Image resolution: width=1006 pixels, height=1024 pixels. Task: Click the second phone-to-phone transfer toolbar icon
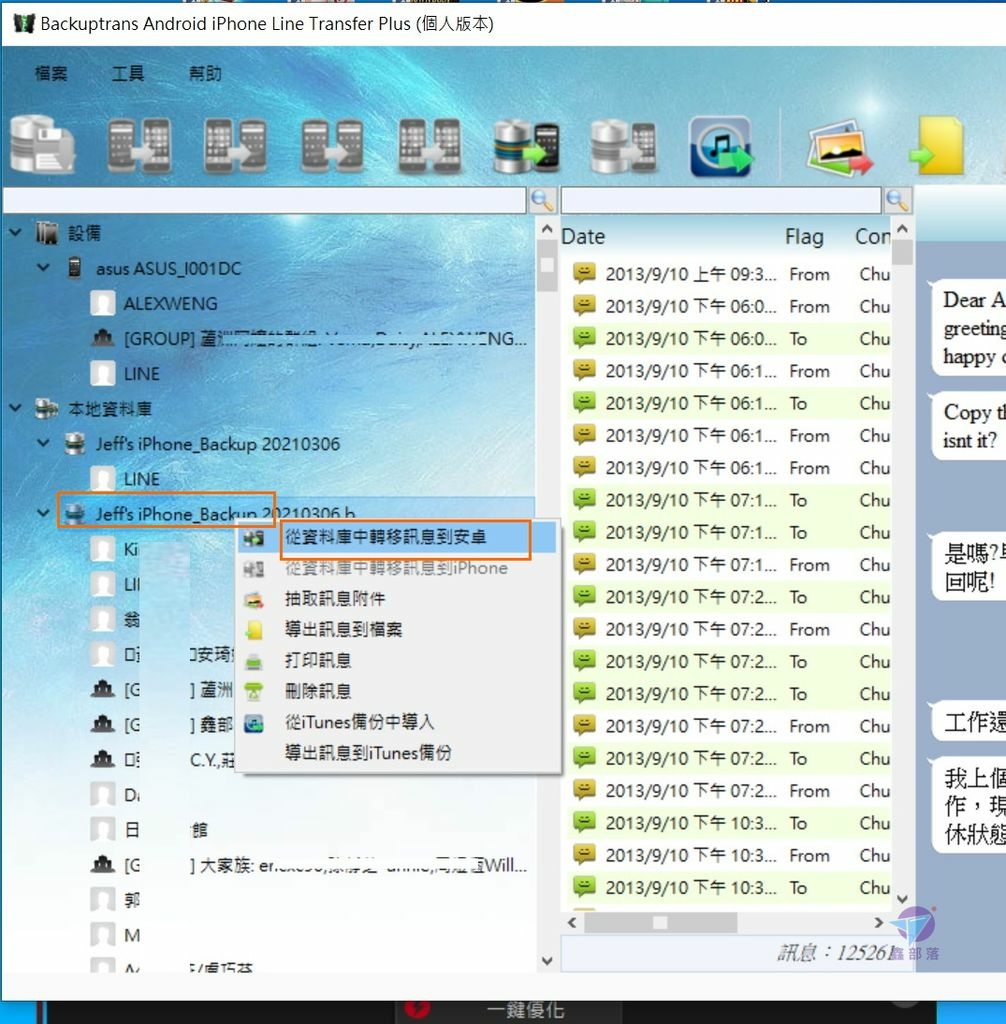pyautogui.click(x=235, y=145)
